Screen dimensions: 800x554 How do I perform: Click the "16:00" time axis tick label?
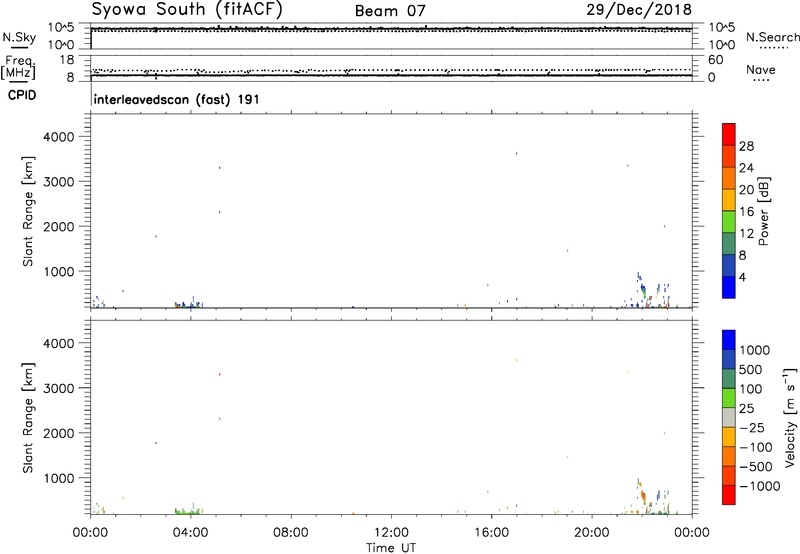tap(491, 533)
